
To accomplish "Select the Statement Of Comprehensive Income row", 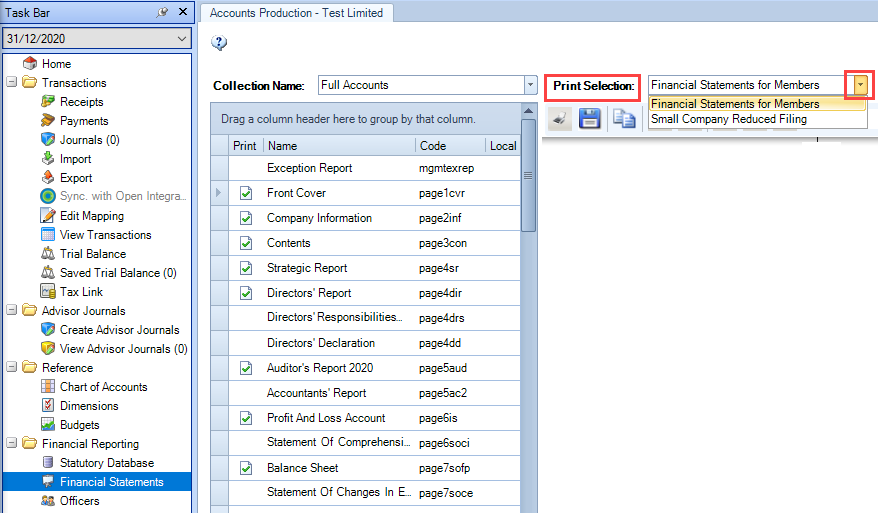I will pos(366,443).
